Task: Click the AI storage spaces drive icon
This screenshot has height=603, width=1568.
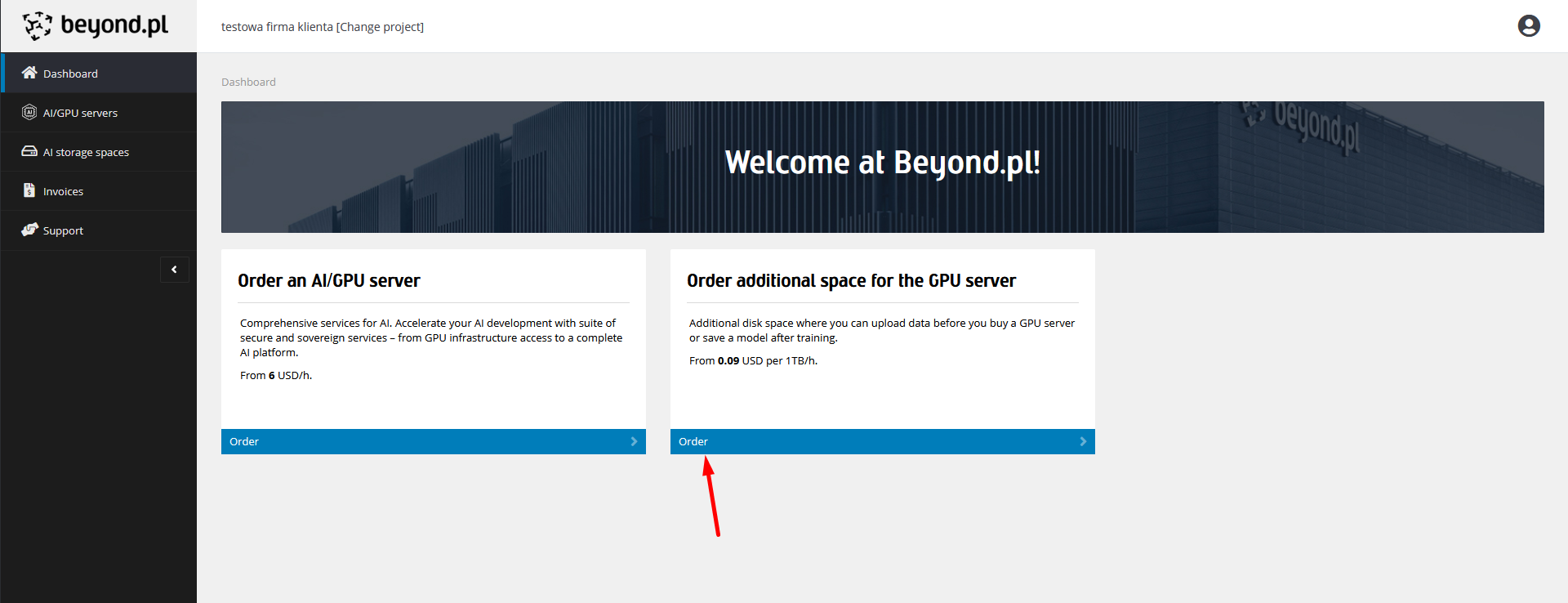Action: tap(29, 151)
